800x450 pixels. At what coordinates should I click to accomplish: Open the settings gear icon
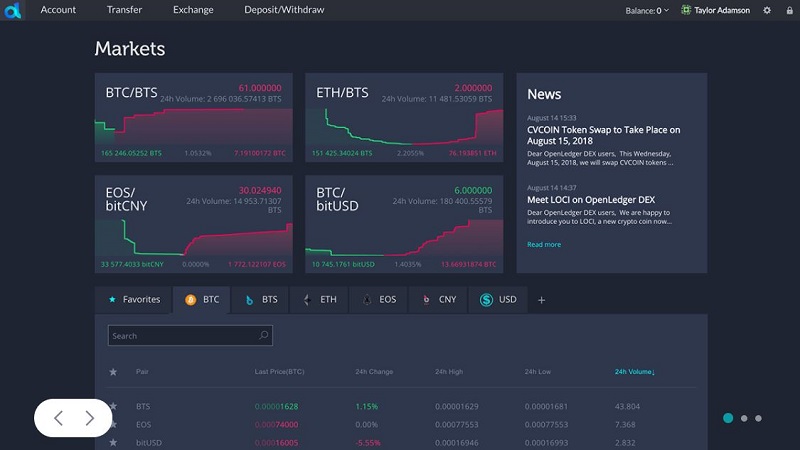point(767,10)
